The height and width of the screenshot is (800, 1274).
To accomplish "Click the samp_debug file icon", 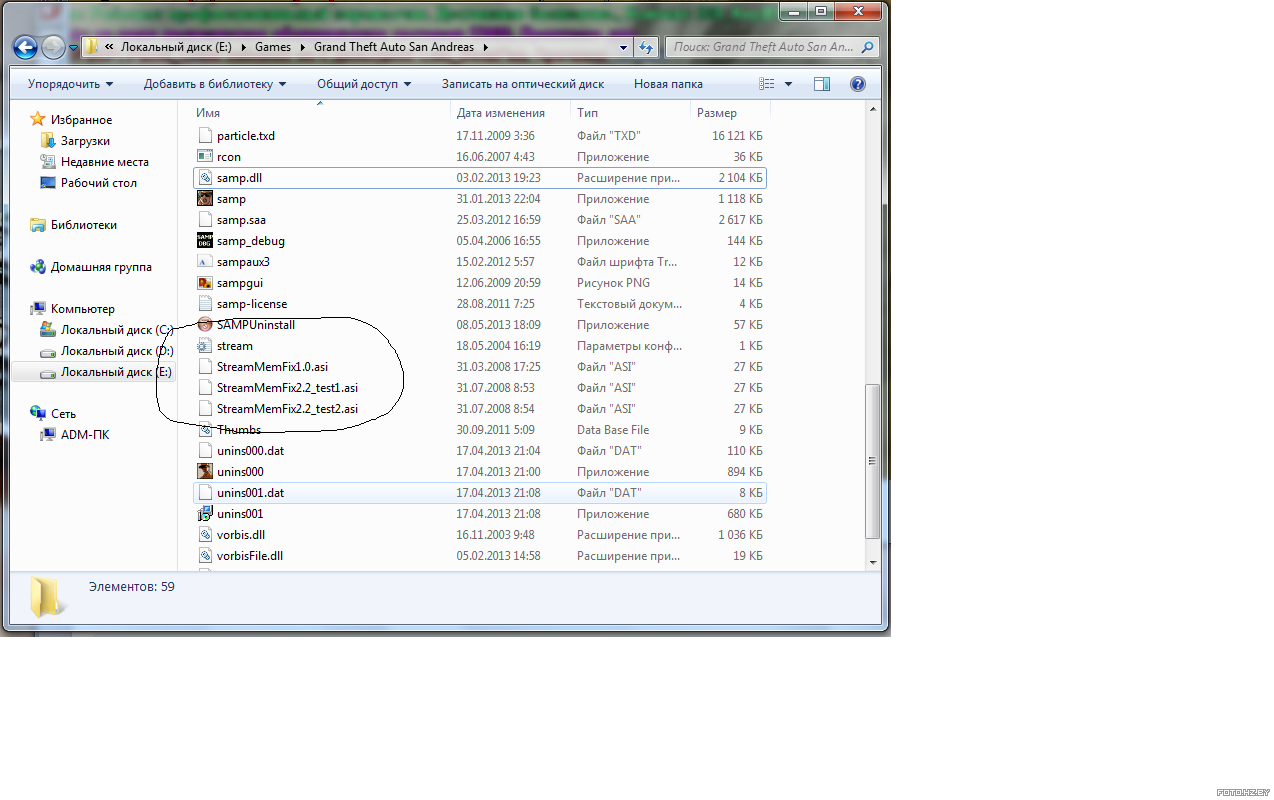I will pos(206,241).
